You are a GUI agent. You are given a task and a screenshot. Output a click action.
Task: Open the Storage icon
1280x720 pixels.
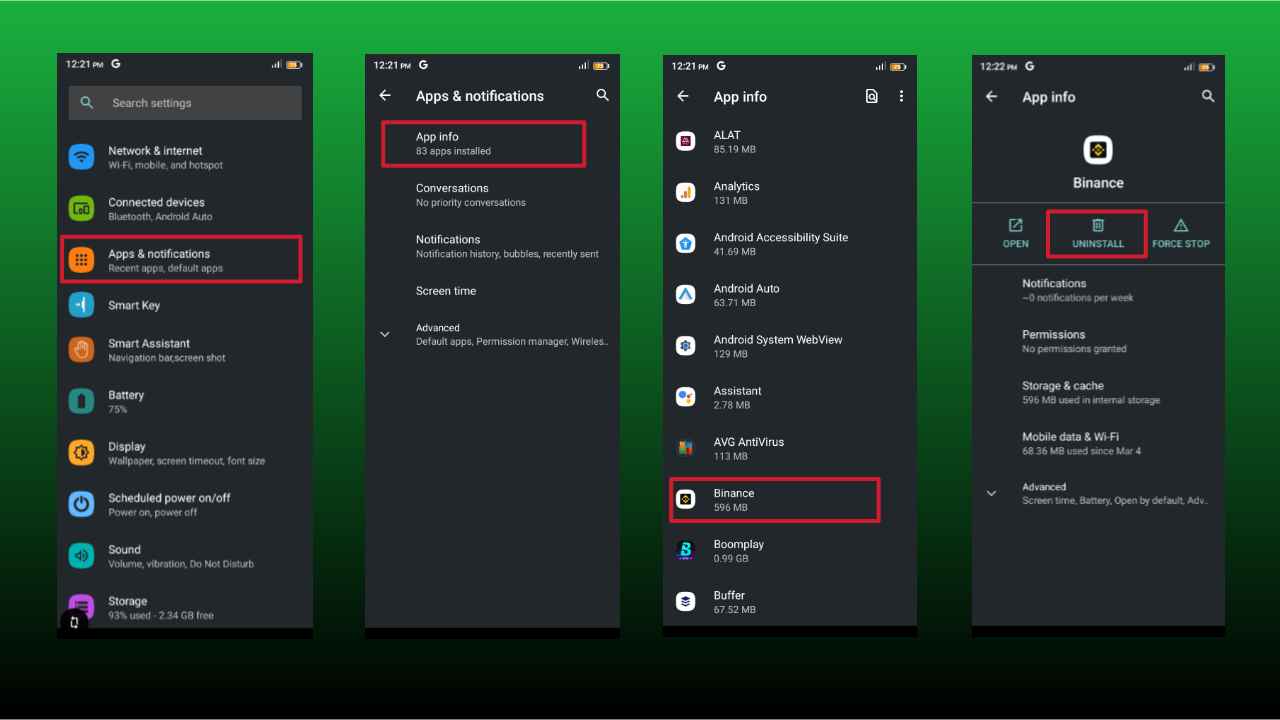(x=81, y=604)
